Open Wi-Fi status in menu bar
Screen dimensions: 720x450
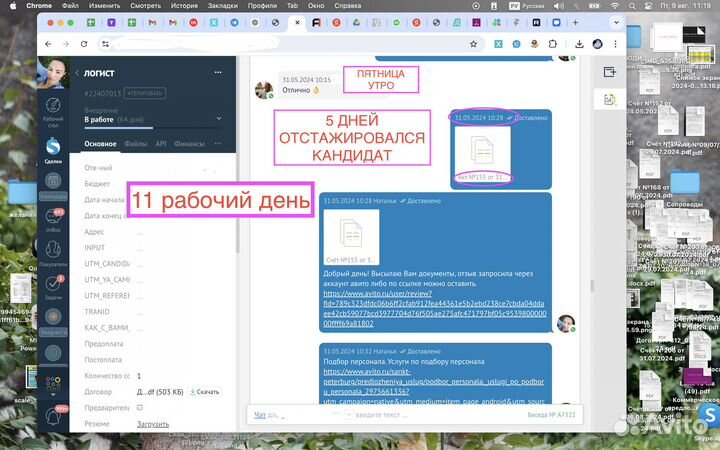coord(615,6)
